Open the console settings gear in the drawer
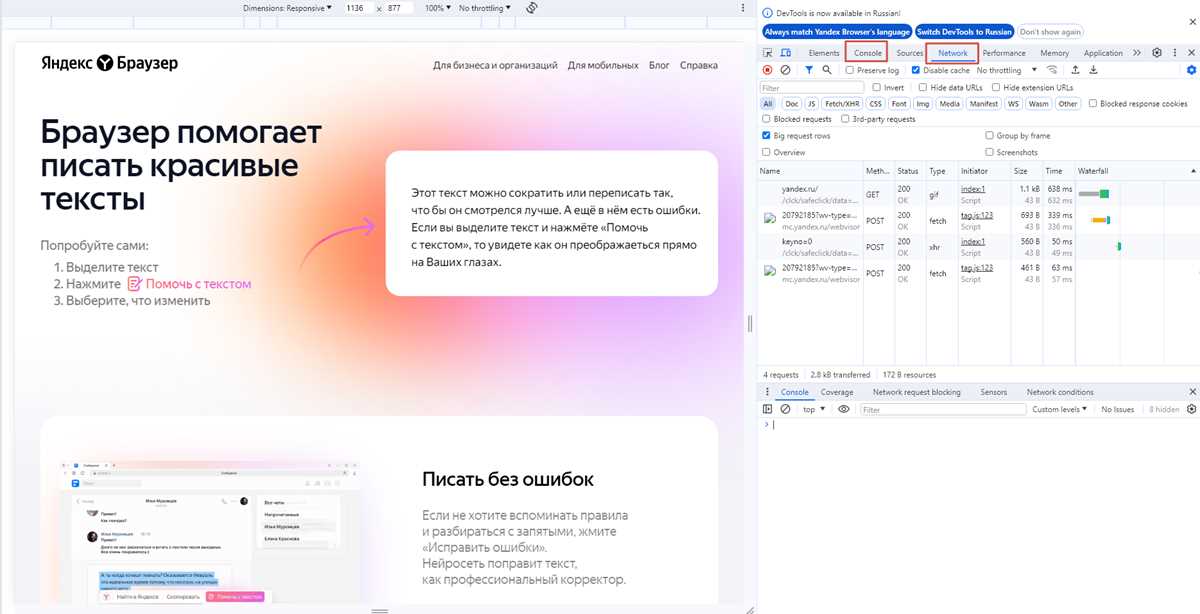This screenshot has height=614, width=1200. [x=1191, y=409]
